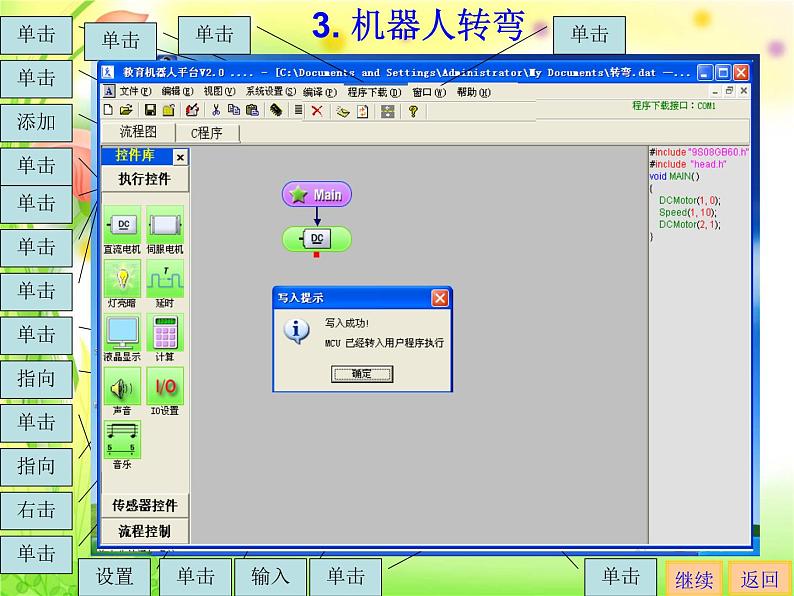Screen dimensions: 794x596
Task: Open the 程序下载(D) menu
Action: point(374,92)
